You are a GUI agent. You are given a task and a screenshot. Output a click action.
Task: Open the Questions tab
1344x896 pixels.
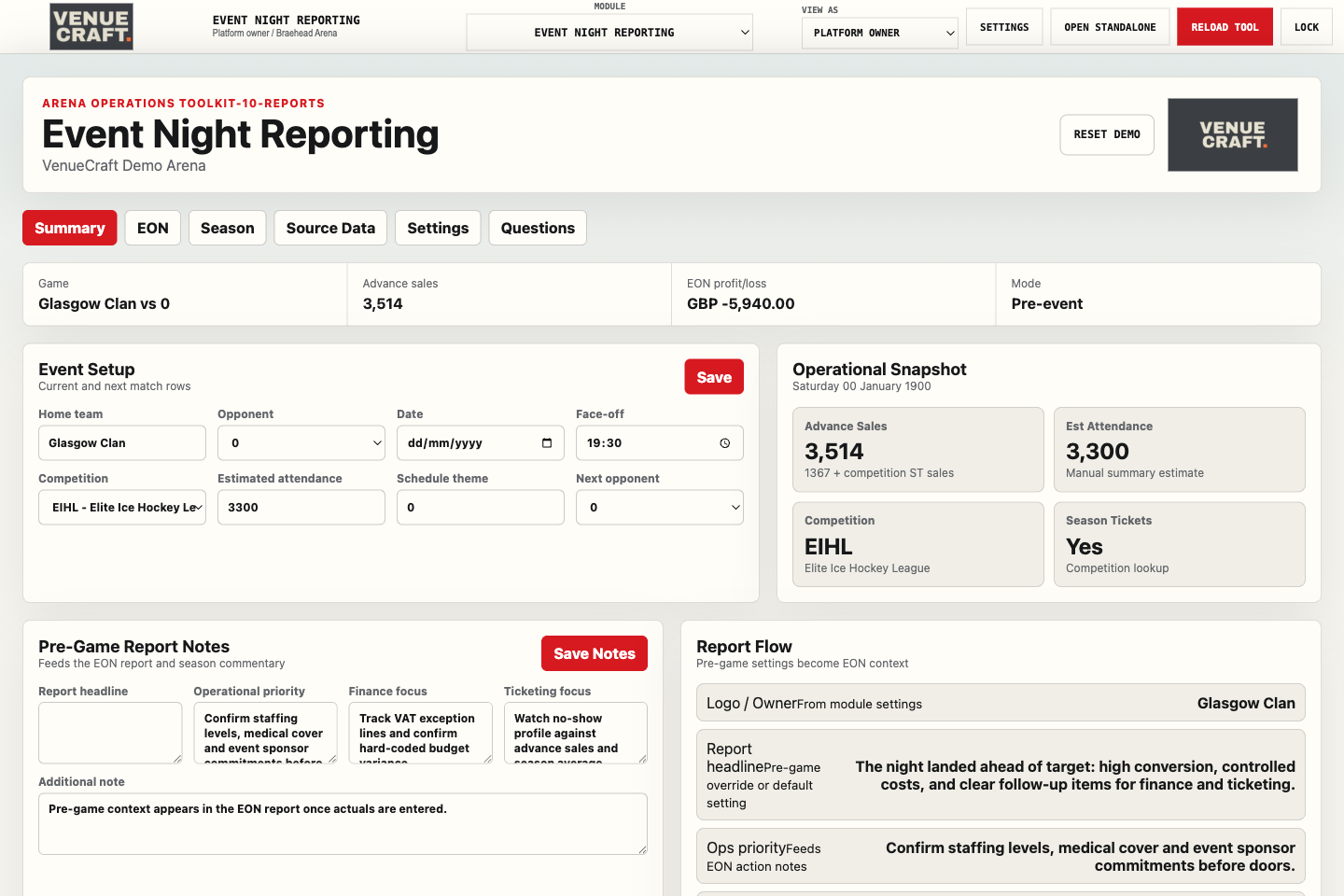click(538, 228)
